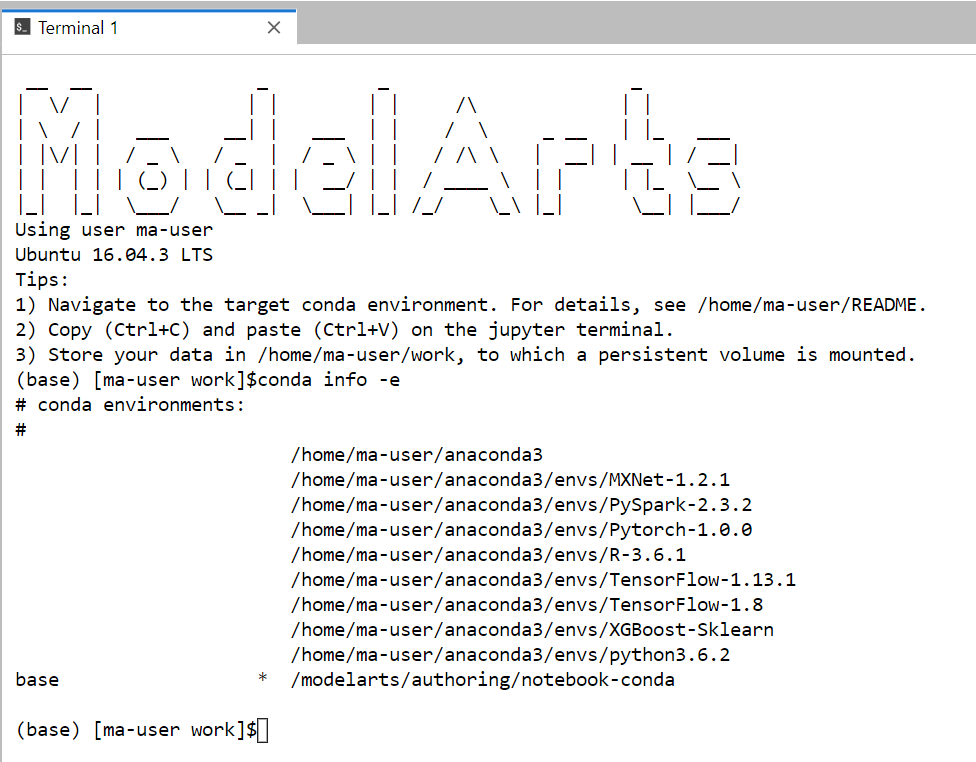The image size is (976, 762).
Task: Click the '/home/ma-user/README.' path in tips
Action: (x=812, y=305)
